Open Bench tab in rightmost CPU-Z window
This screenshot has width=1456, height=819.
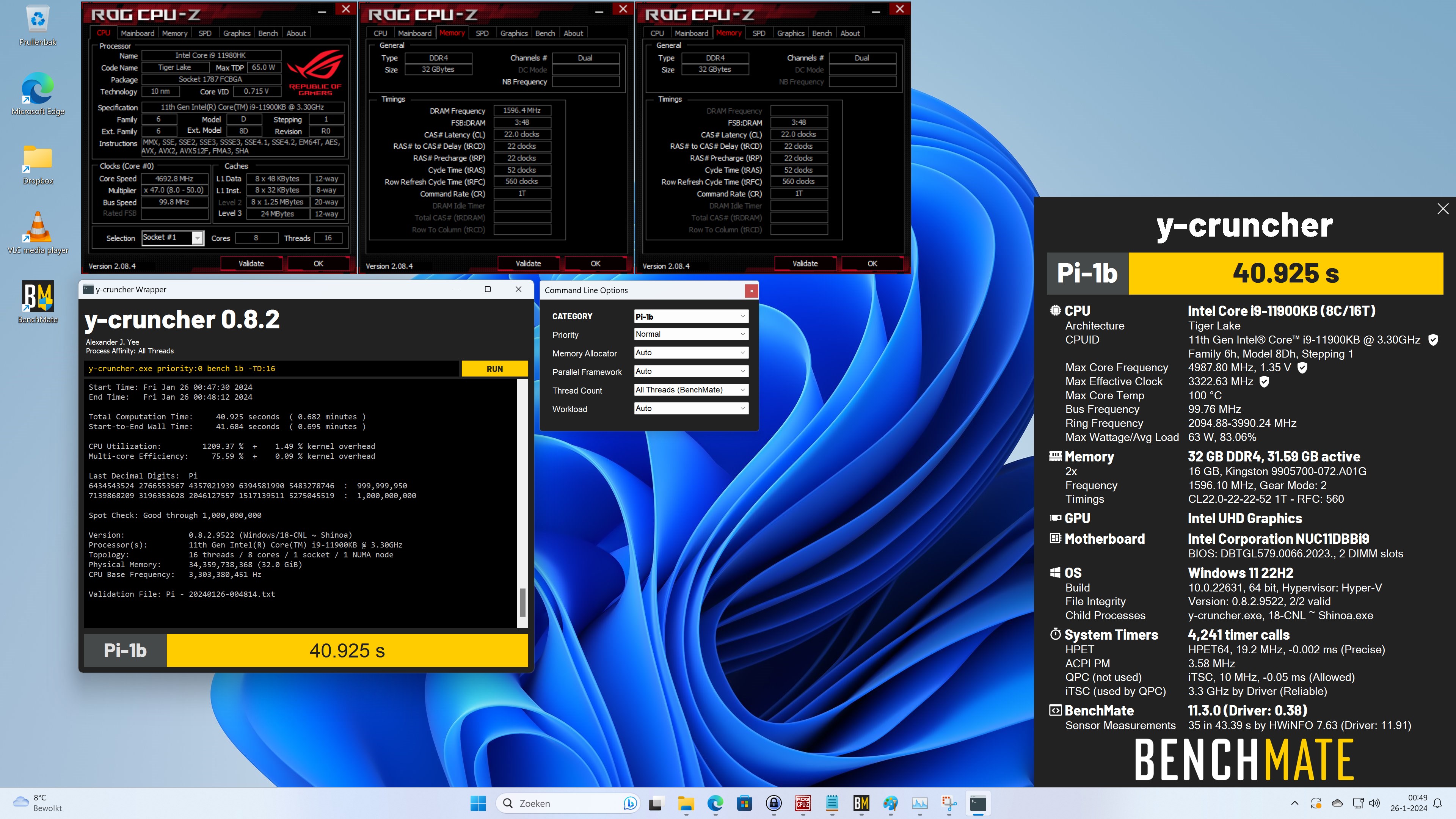pos(822,33)
